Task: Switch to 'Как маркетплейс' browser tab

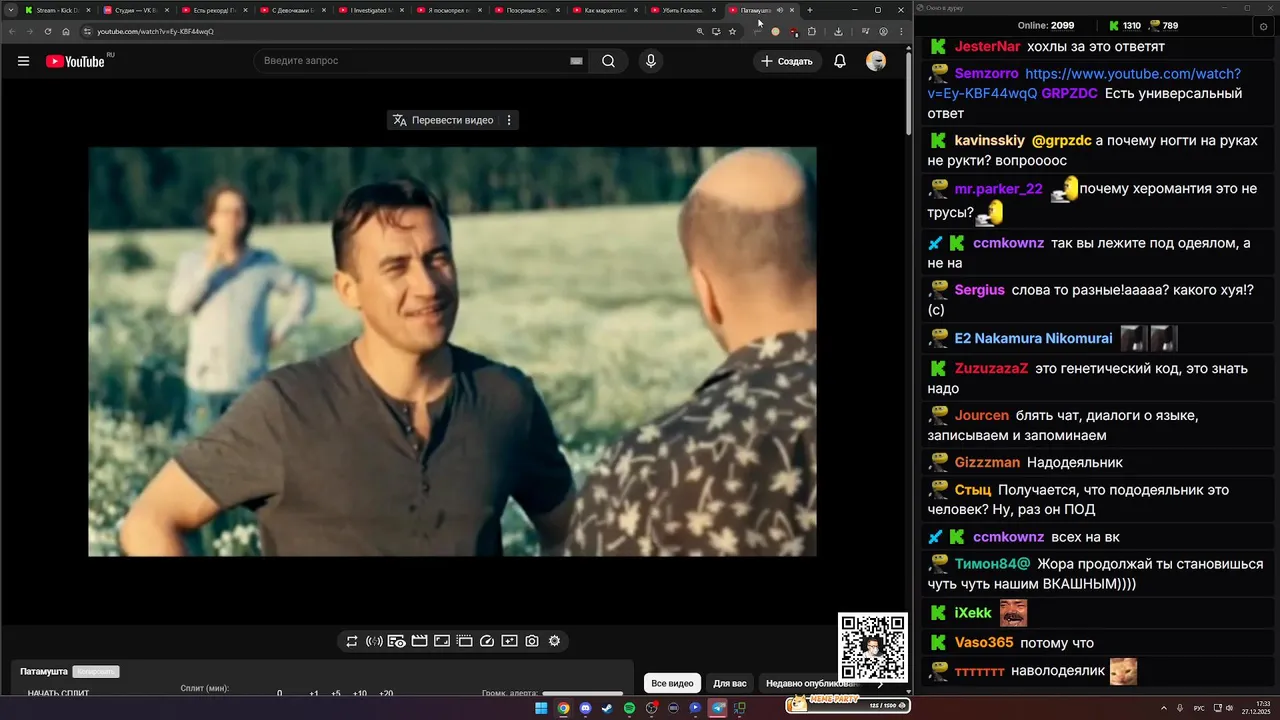Action: pos(605,10)
